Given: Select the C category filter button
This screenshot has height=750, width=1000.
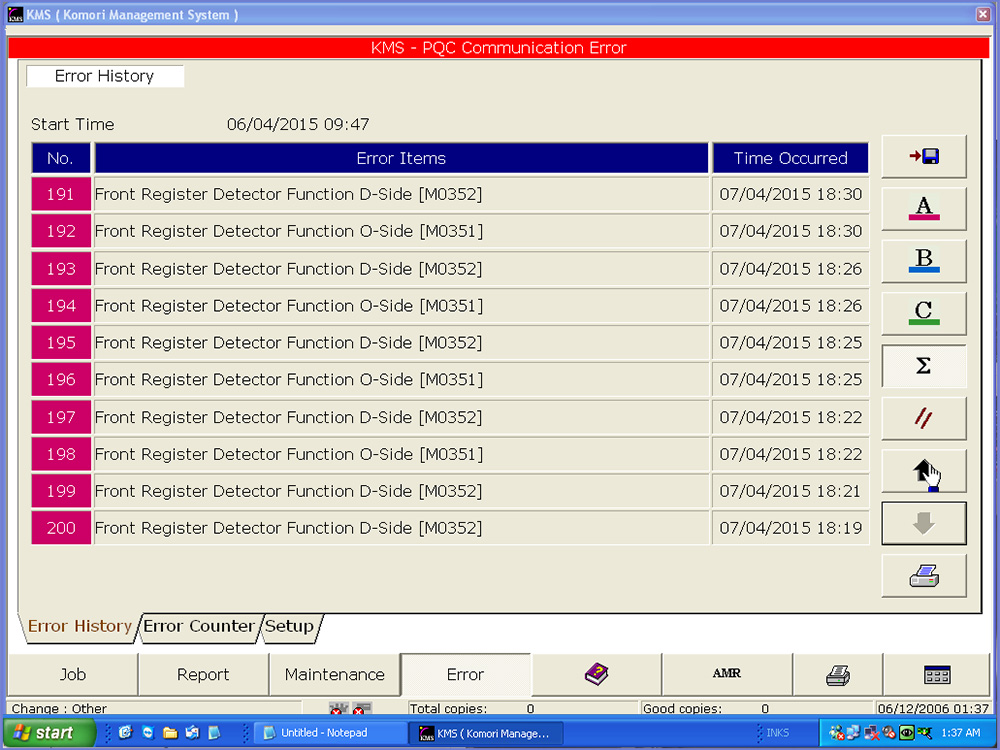Looking at the screenshot, I should tap(923, 313).
